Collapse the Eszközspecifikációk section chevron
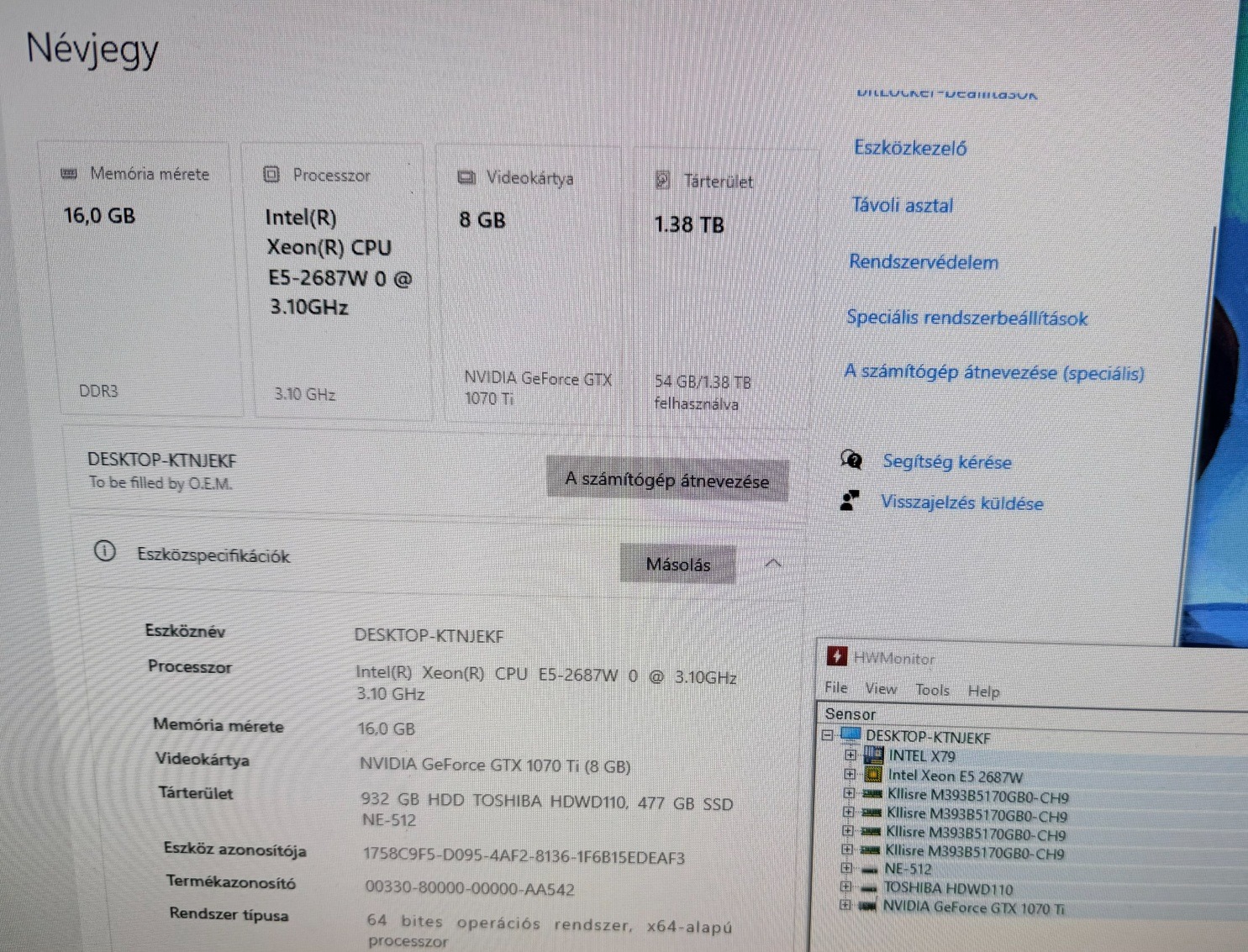Screen dimensions: 1248x952 (774, 563)
